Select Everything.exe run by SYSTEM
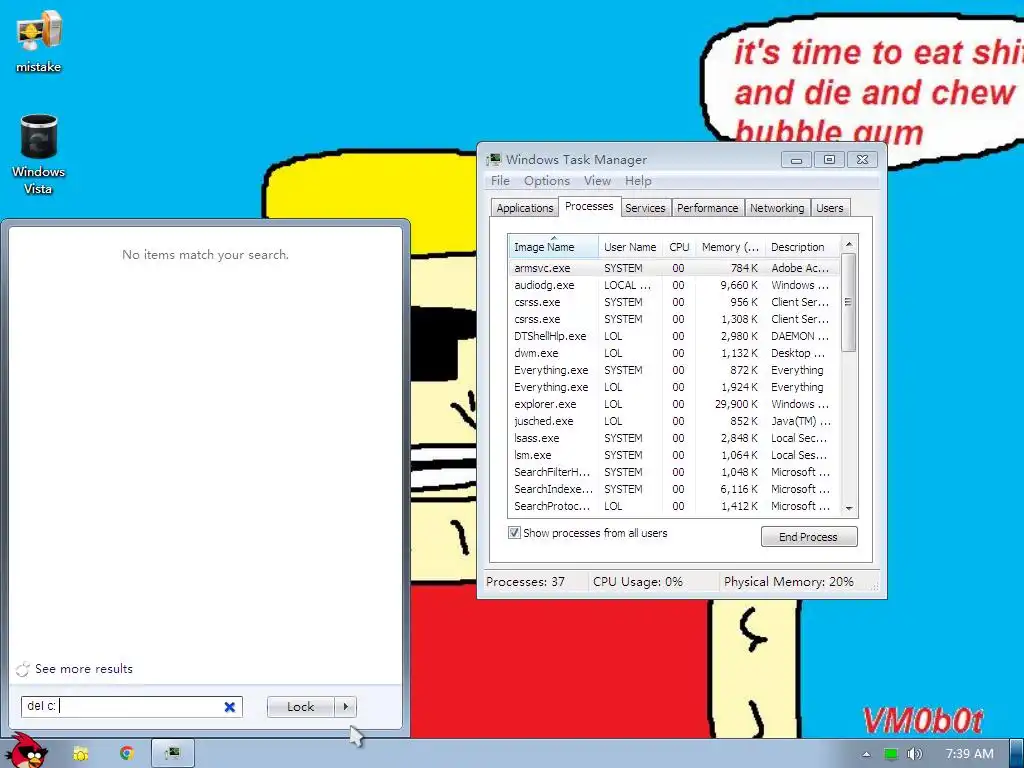Screen dimensions: 1024x768 click(675, 370)
